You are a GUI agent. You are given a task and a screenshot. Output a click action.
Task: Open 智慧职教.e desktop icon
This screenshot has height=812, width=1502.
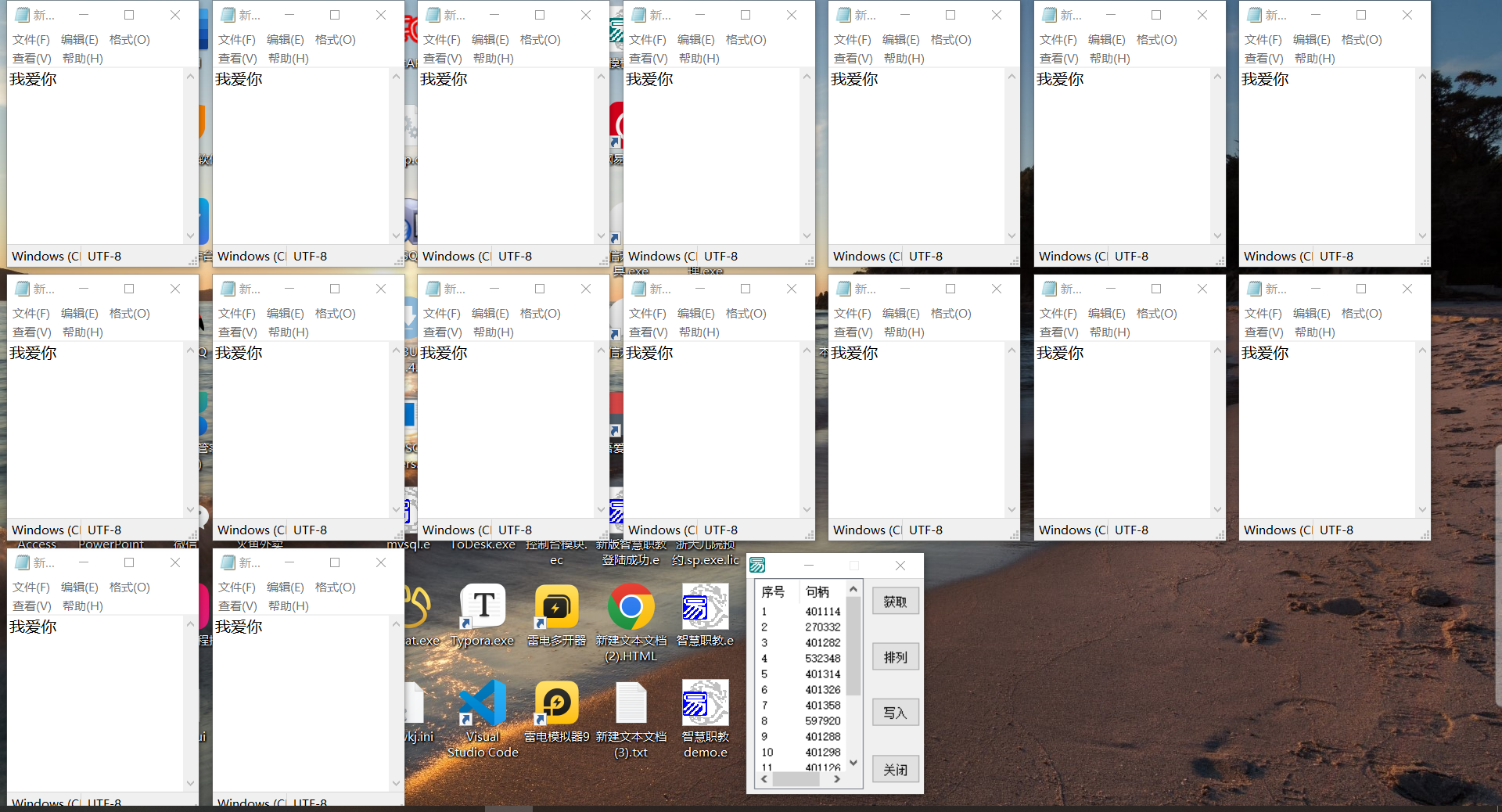pos(703,606)
